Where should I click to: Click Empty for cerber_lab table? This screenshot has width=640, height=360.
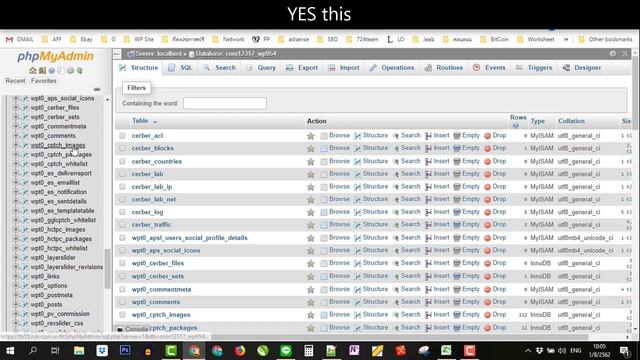point(467,174)
